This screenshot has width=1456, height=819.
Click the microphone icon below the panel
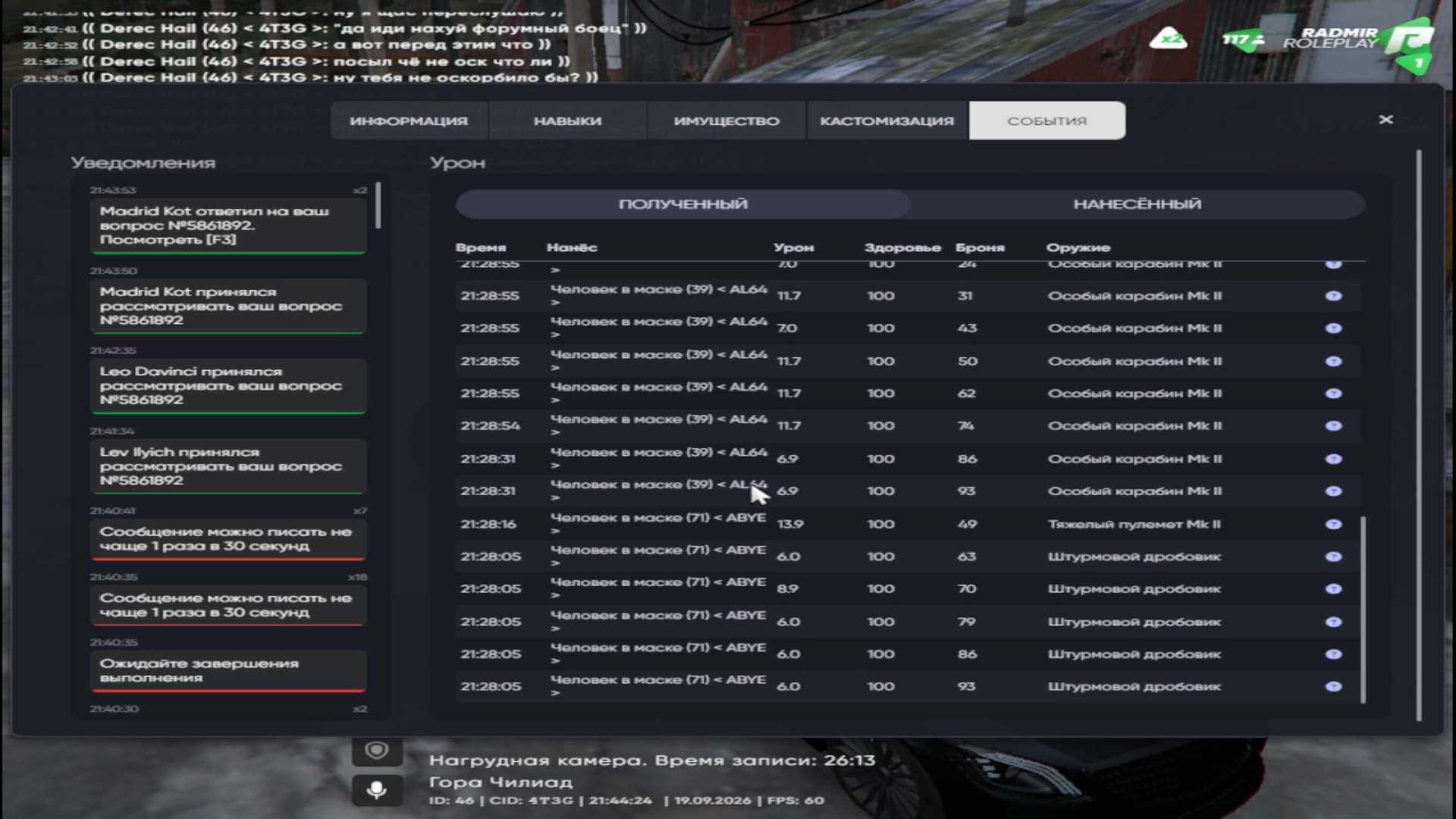point(377,790)
